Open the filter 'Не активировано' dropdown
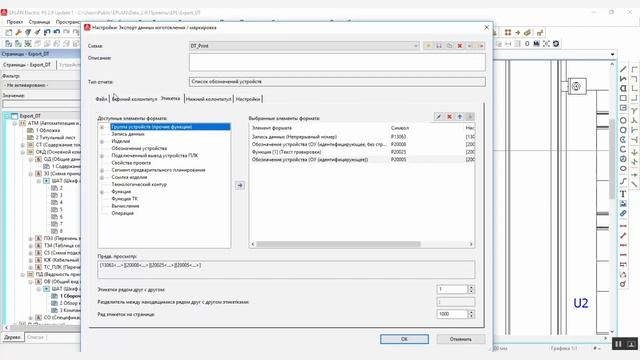 (x=41, y=85)
